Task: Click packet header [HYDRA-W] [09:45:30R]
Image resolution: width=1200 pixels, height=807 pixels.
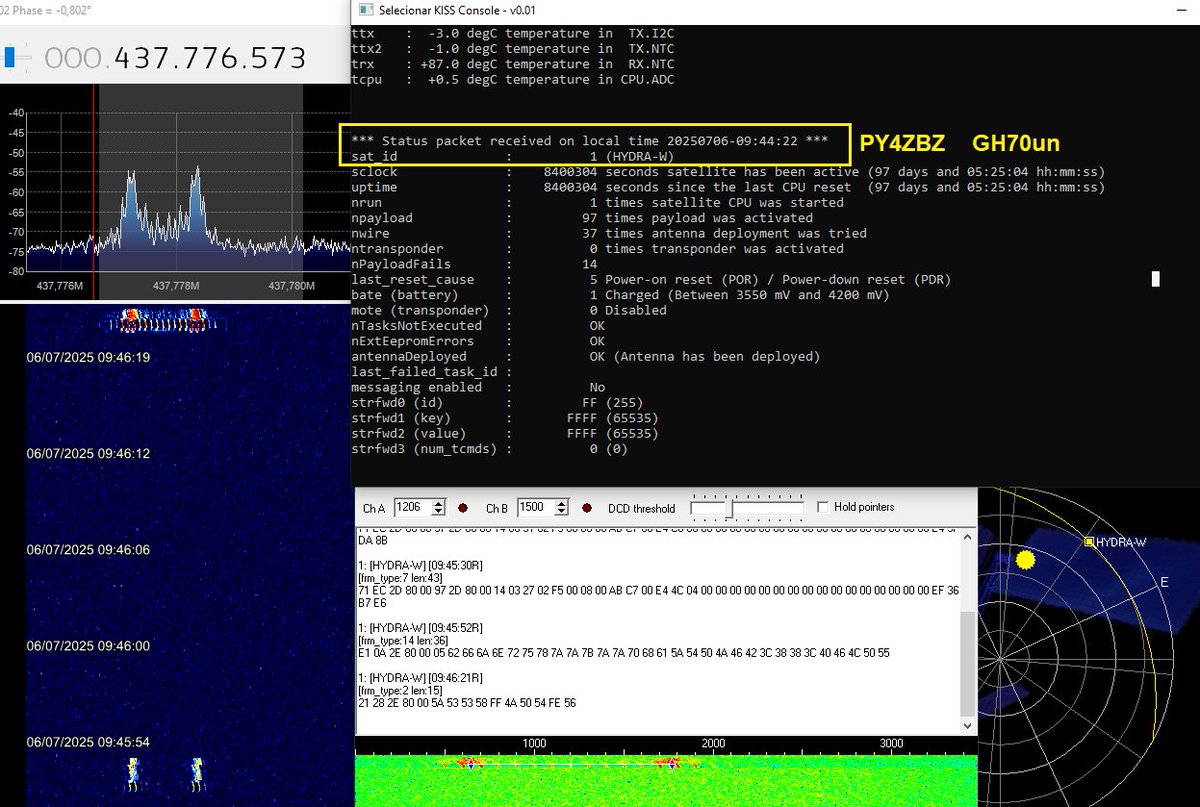Action: 420,567
